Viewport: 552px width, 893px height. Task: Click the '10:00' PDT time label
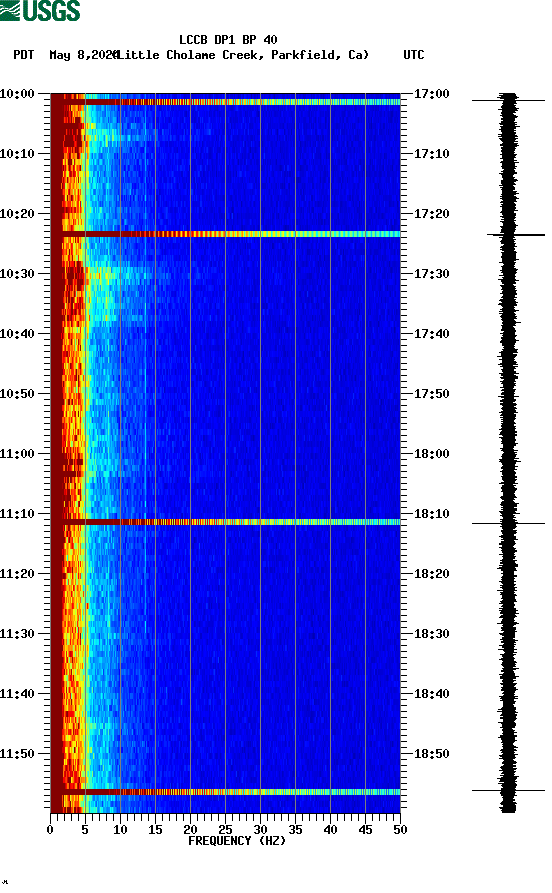[18, 93]
